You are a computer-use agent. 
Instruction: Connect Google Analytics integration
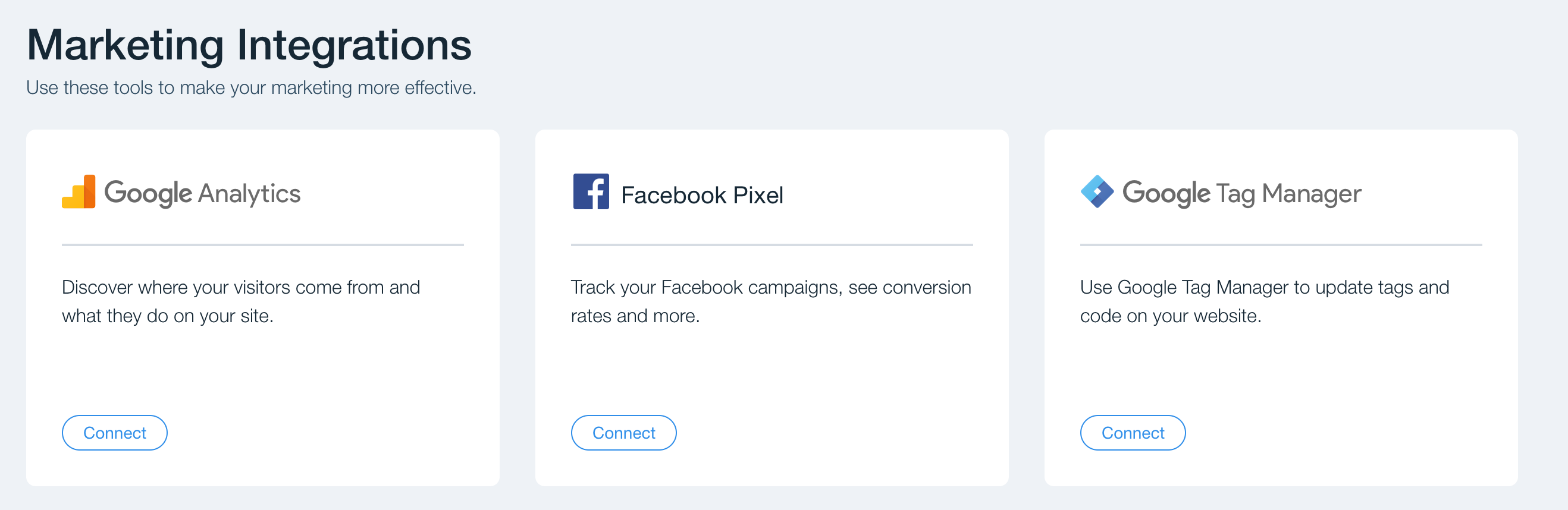pos(114,433)
